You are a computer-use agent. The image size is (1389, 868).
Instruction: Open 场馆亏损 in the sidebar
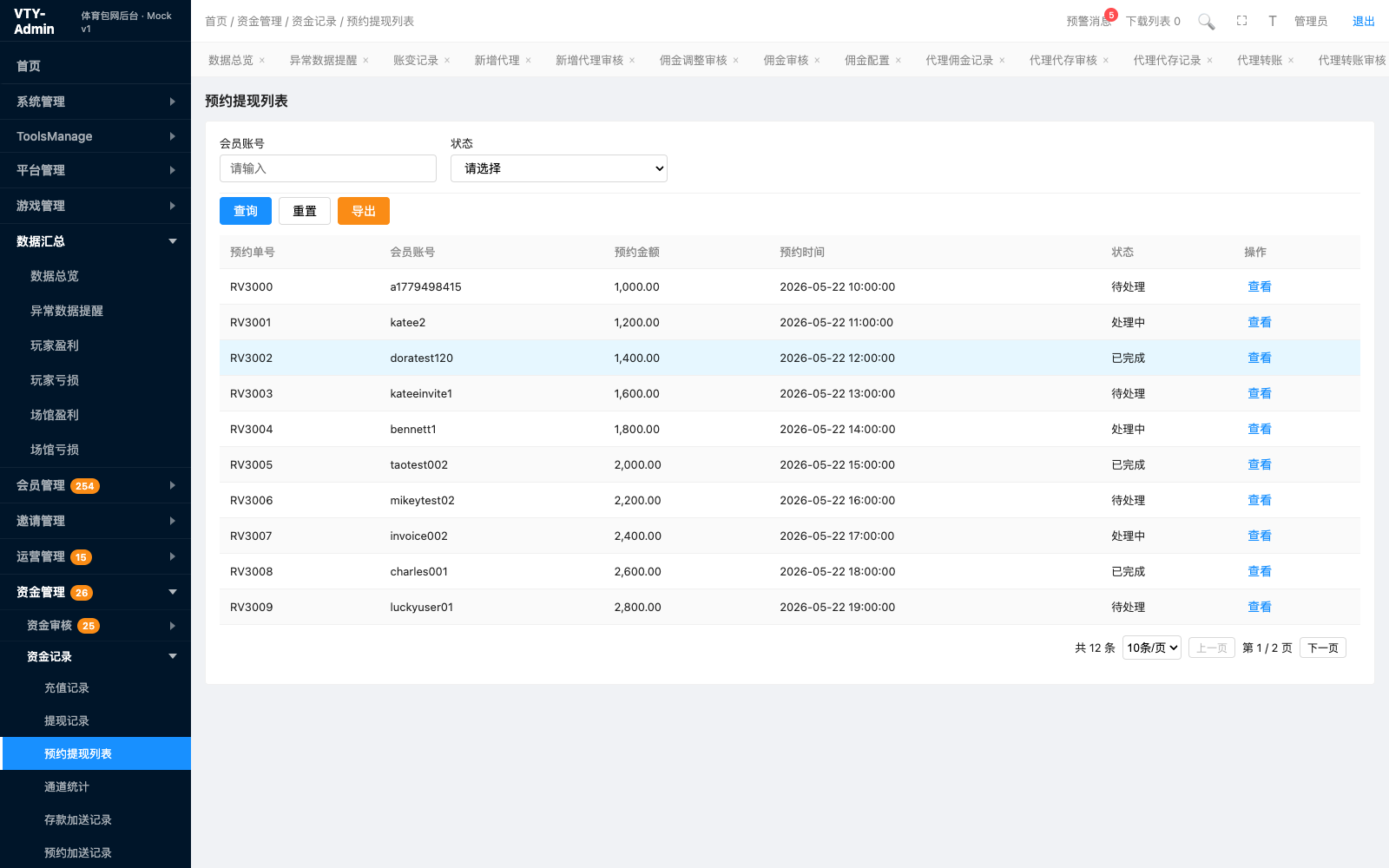[95, 450]
